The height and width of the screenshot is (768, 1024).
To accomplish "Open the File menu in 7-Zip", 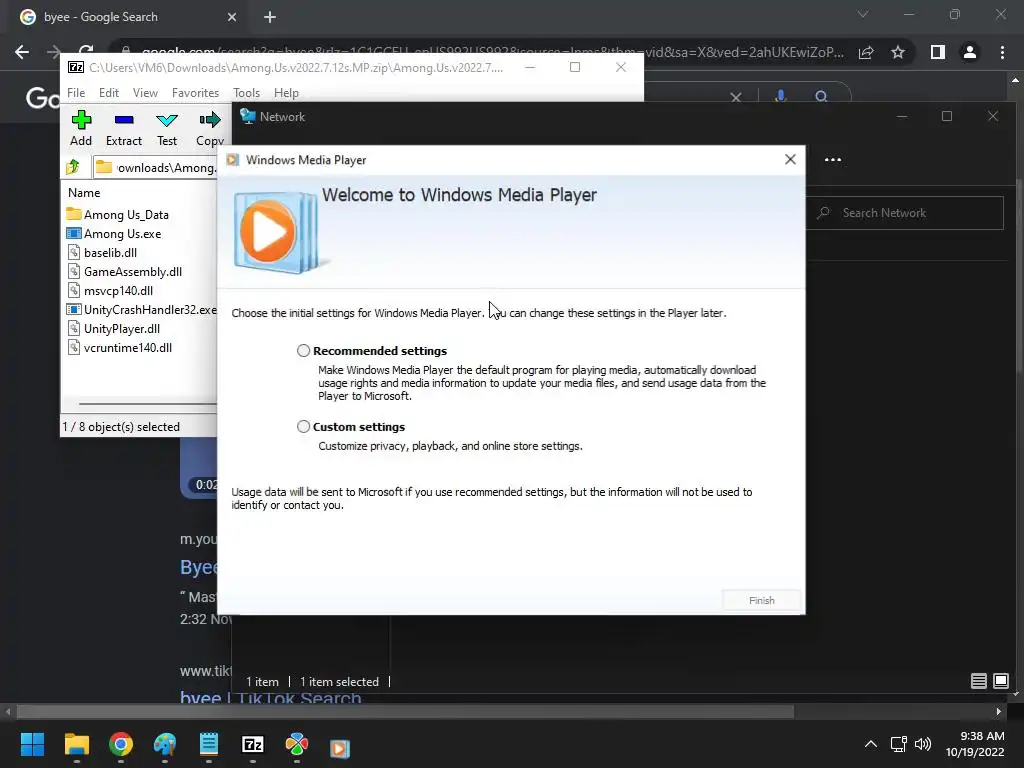I will [x=76, y=93].
